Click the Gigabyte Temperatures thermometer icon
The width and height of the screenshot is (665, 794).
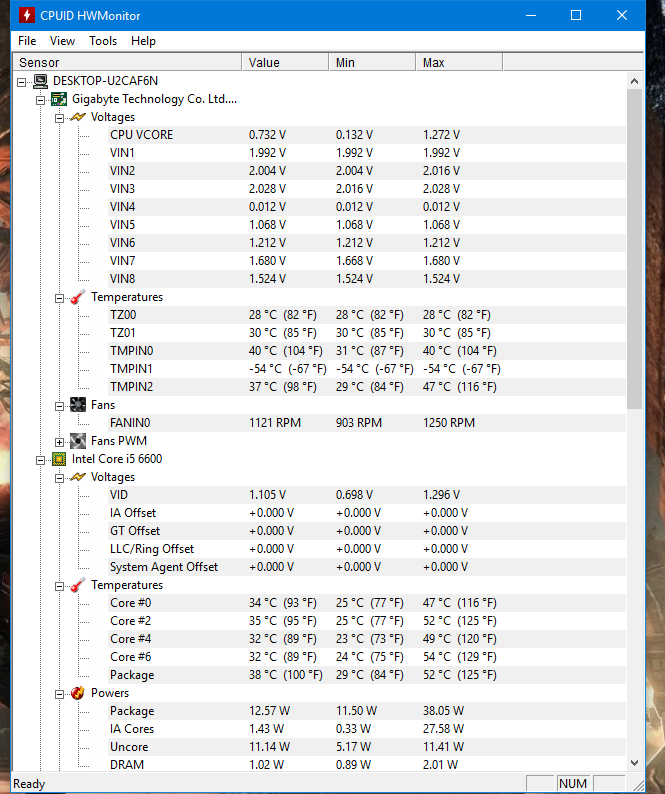(x=77, y=297)
